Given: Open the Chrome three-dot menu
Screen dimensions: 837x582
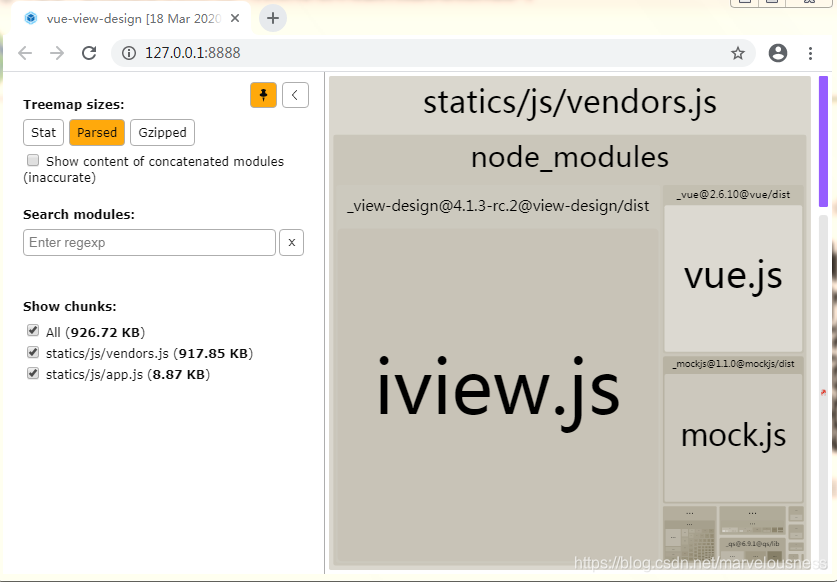Looking at the screenshot, I should tap(810, 53).
